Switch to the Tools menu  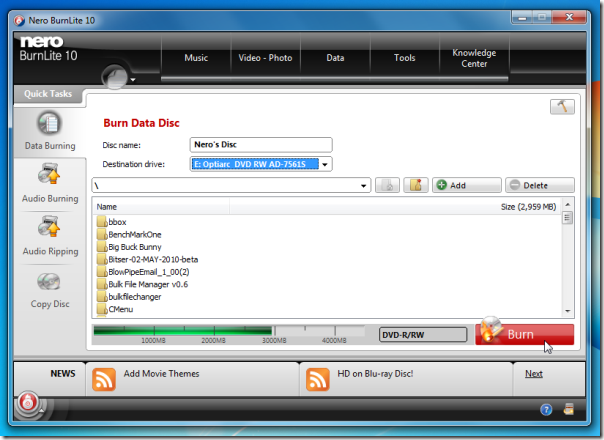pos(404,58)
